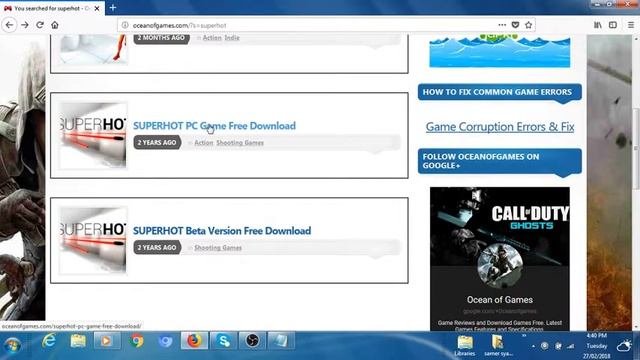Screen dimensions: 640x360
Task: Open the Windows Start menu orb
Action: click(x=13, y=345)
